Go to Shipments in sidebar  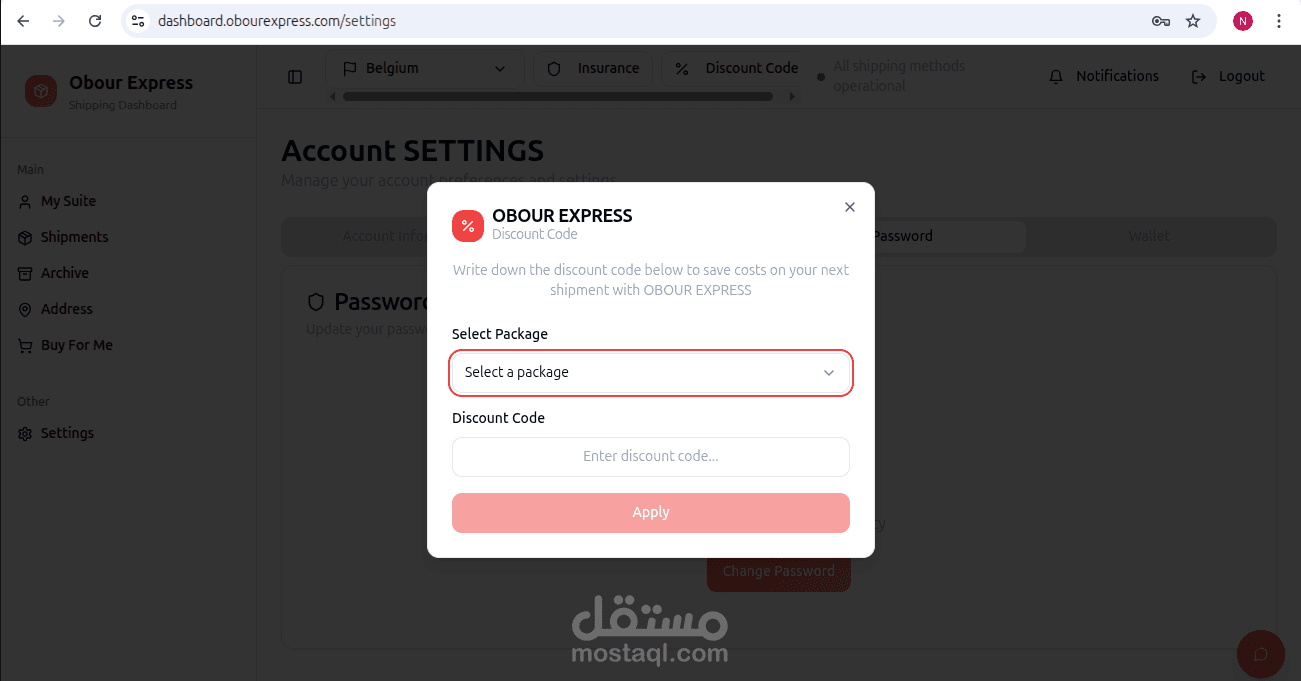click(63, 237)
